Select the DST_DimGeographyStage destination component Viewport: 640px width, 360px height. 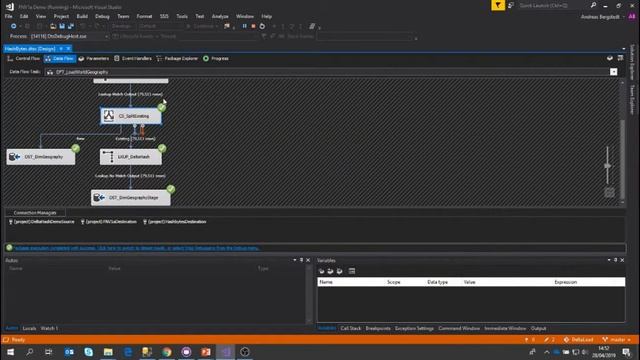point(131,198)
